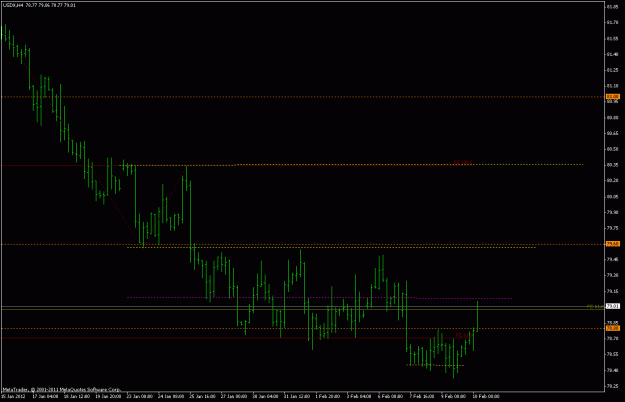The width and height of the screenshot is (625, 402).
Task: Click the olive FE label by 79.01
Action: click(x=596, y=306)
